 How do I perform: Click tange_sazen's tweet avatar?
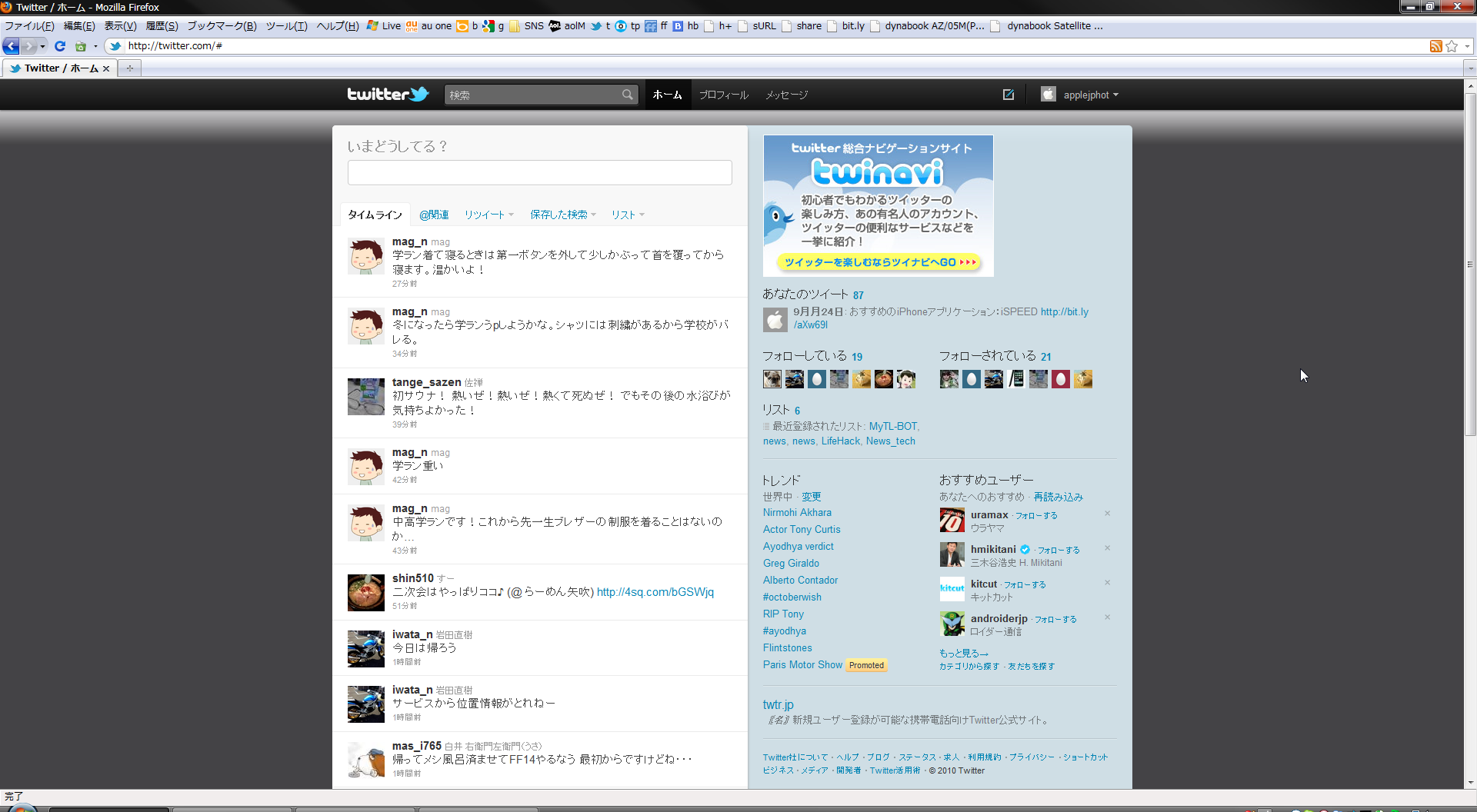(366, 397)
